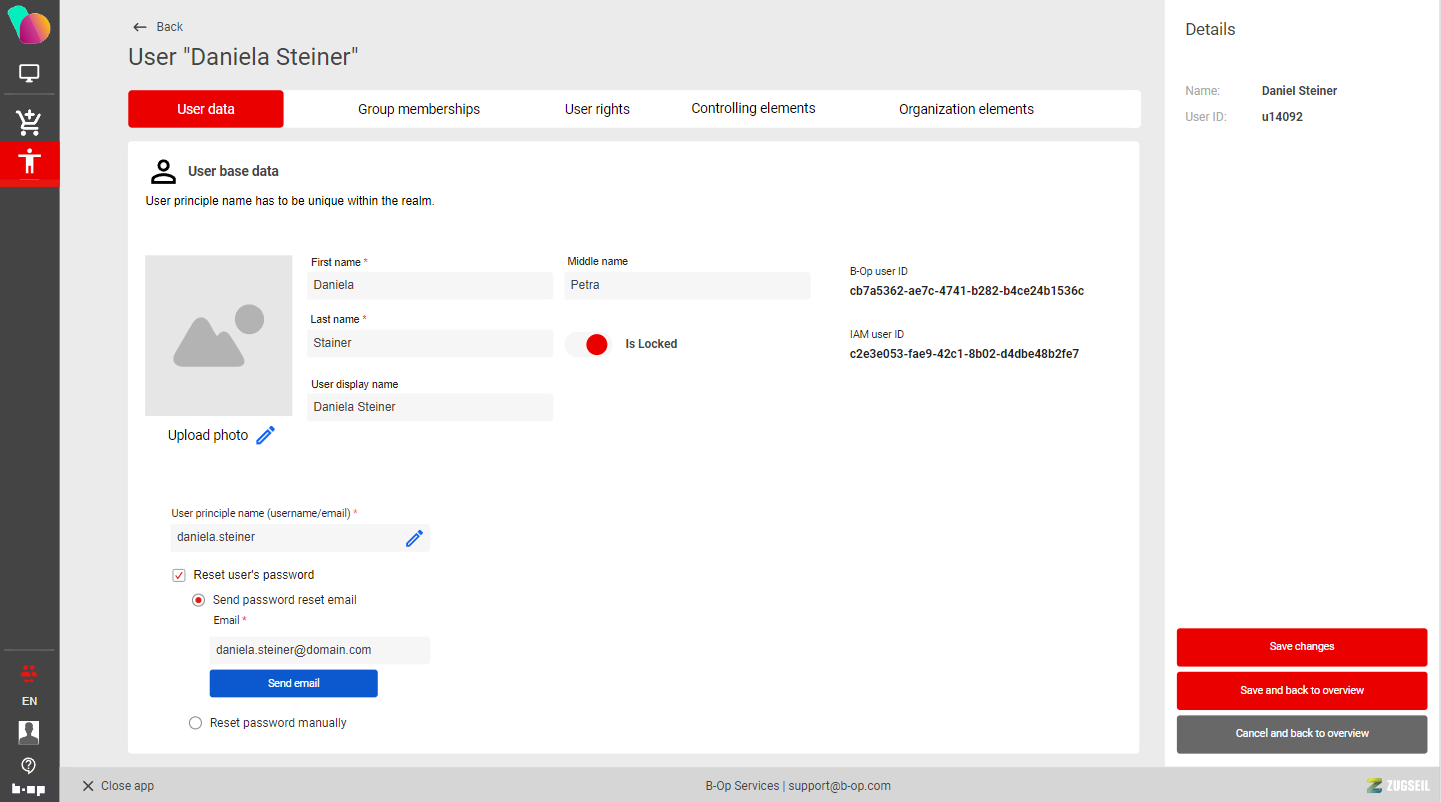Click the user profile avatar icon in the sidebar

click(29, 732)
